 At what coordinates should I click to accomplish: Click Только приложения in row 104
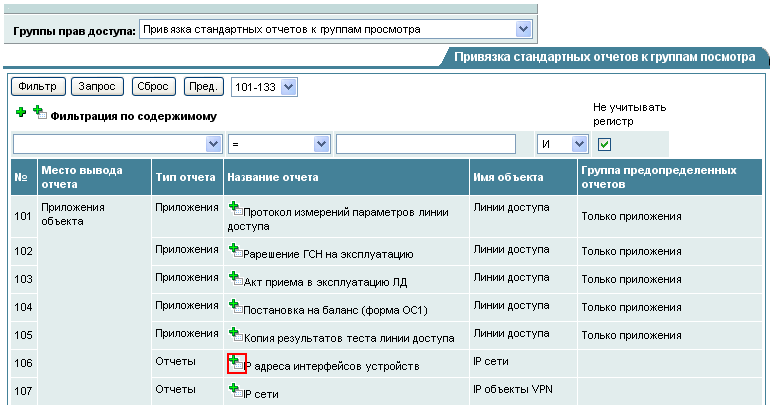[631, 307]
